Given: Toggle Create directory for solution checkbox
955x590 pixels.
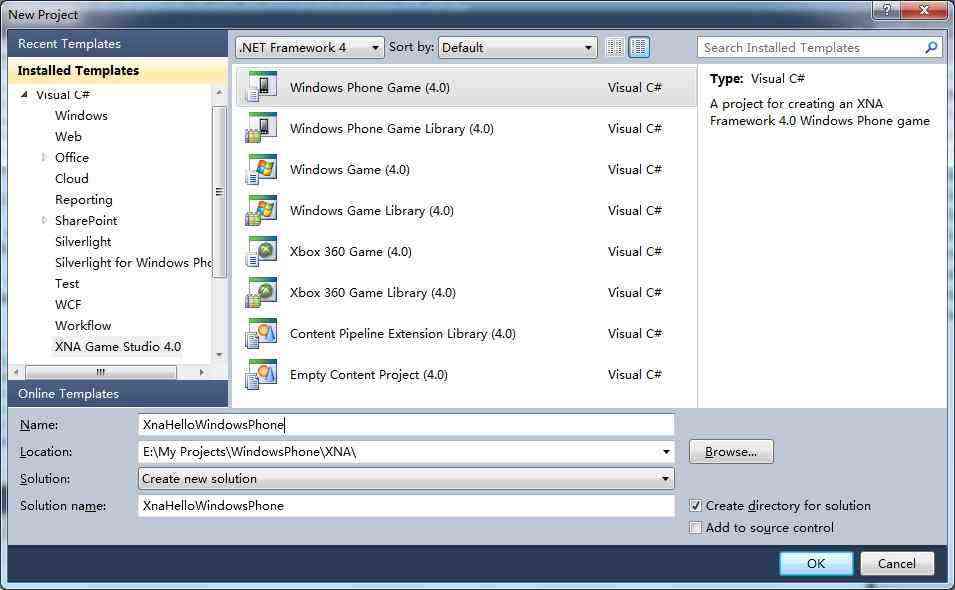Looking at the screenshot, I should tap(695, 505).
